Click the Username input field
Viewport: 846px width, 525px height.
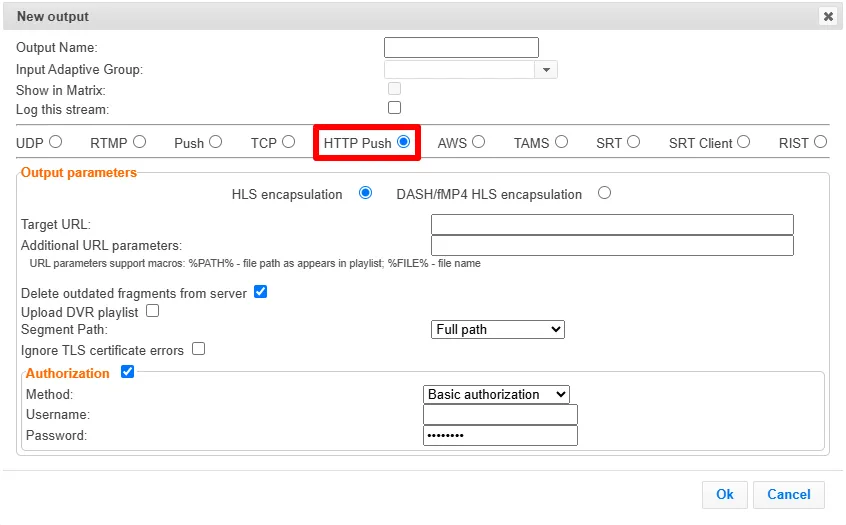click(x=500, y=415)
